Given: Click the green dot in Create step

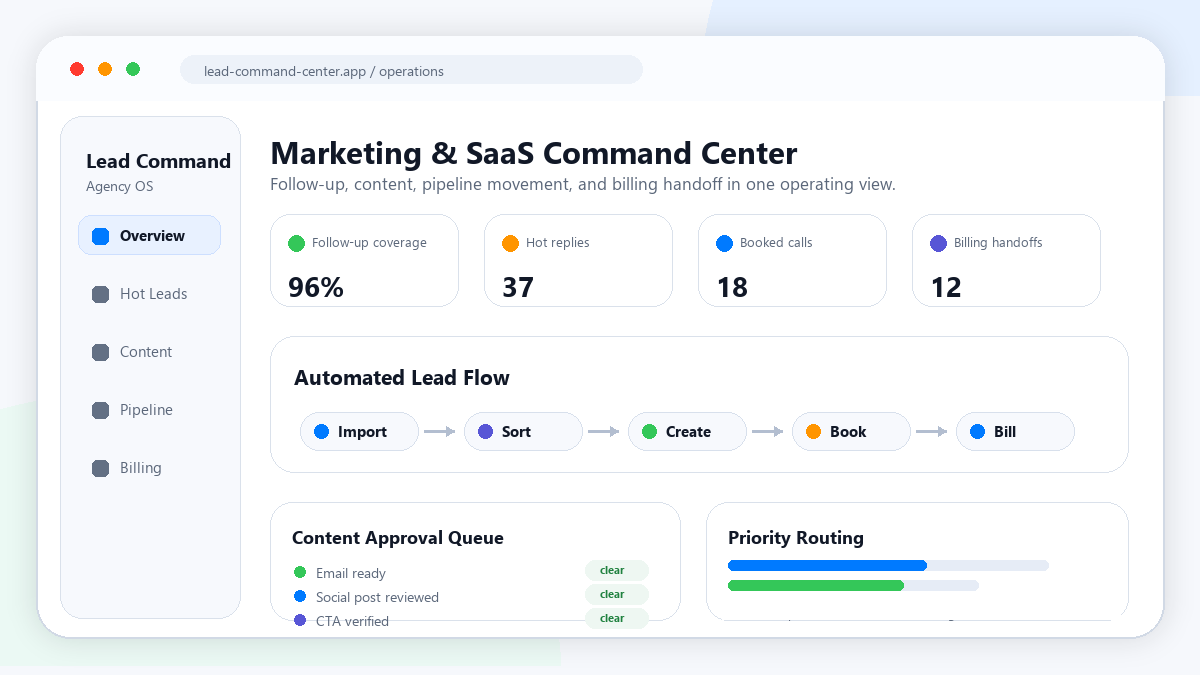Looking at the screenshot, I should click(x=649, y=432).
